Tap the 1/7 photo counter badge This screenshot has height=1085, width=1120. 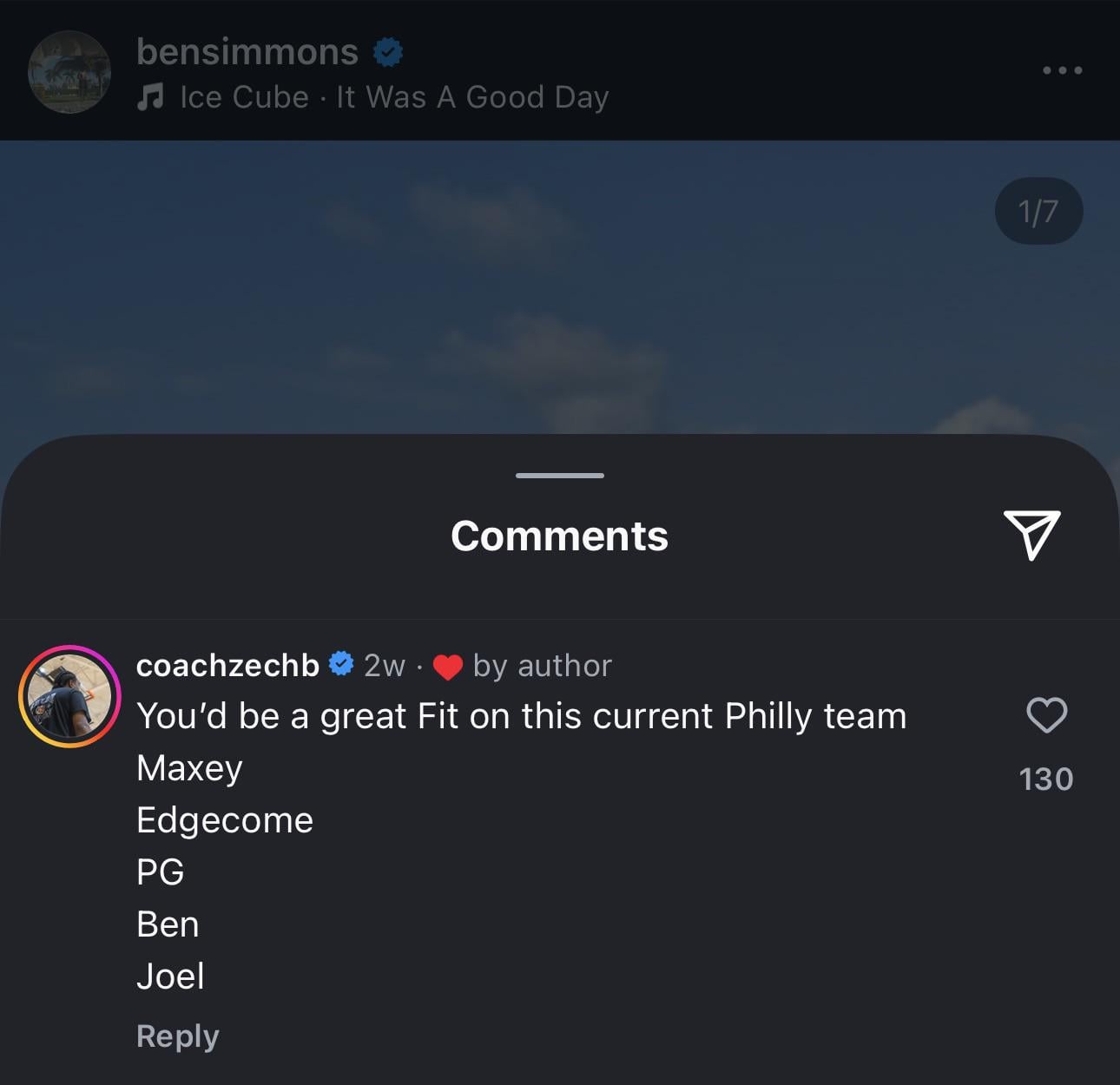click(x=1038, y=211)
